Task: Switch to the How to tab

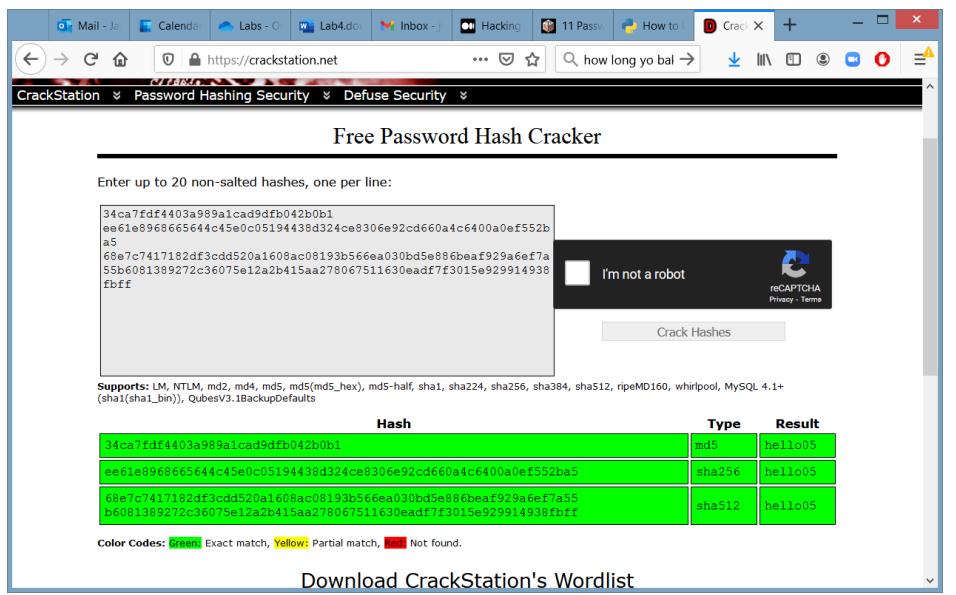Action: (654, 26)
